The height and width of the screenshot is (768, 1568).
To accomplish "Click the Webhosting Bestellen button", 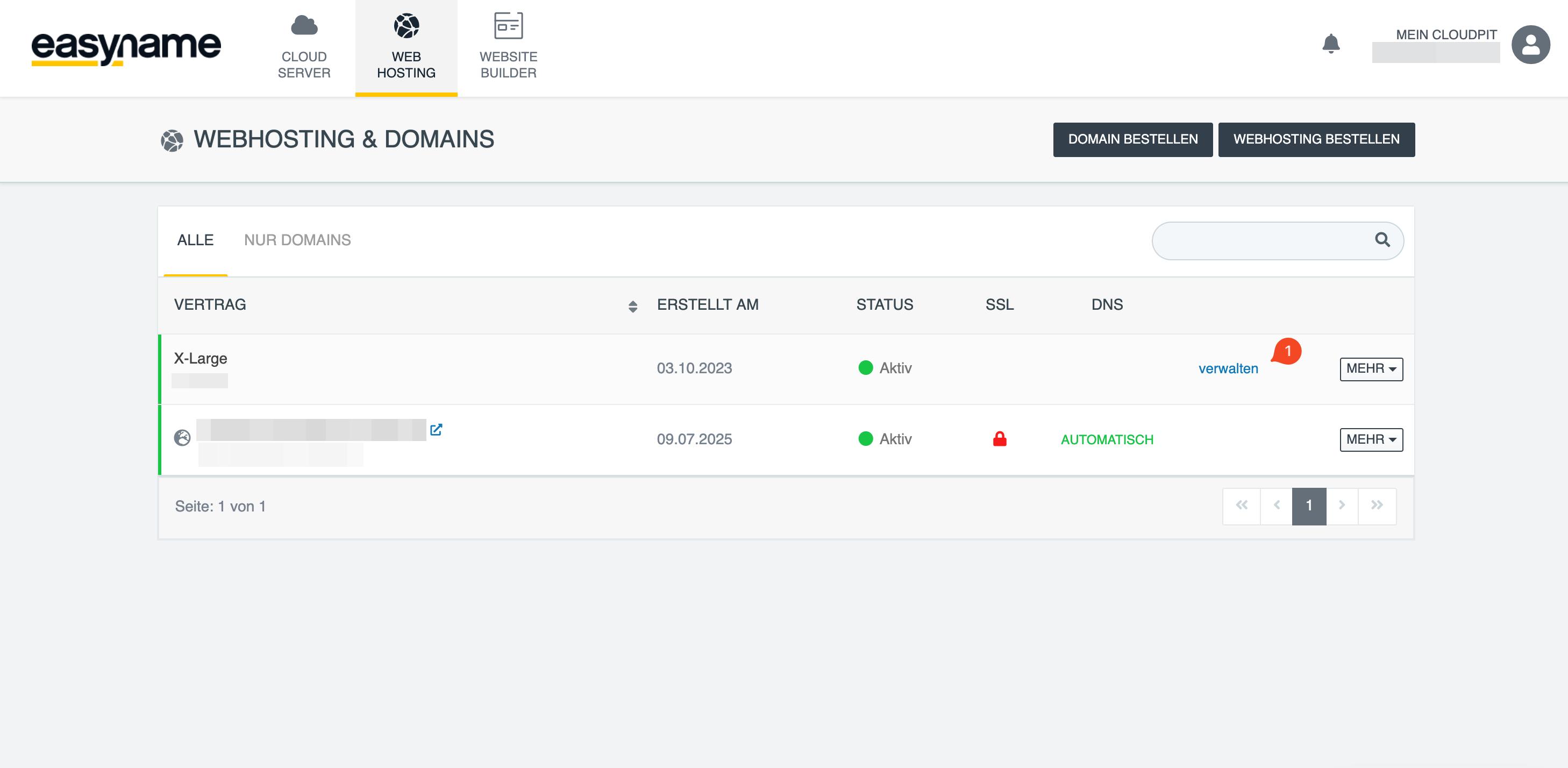I will [1316, 139].
